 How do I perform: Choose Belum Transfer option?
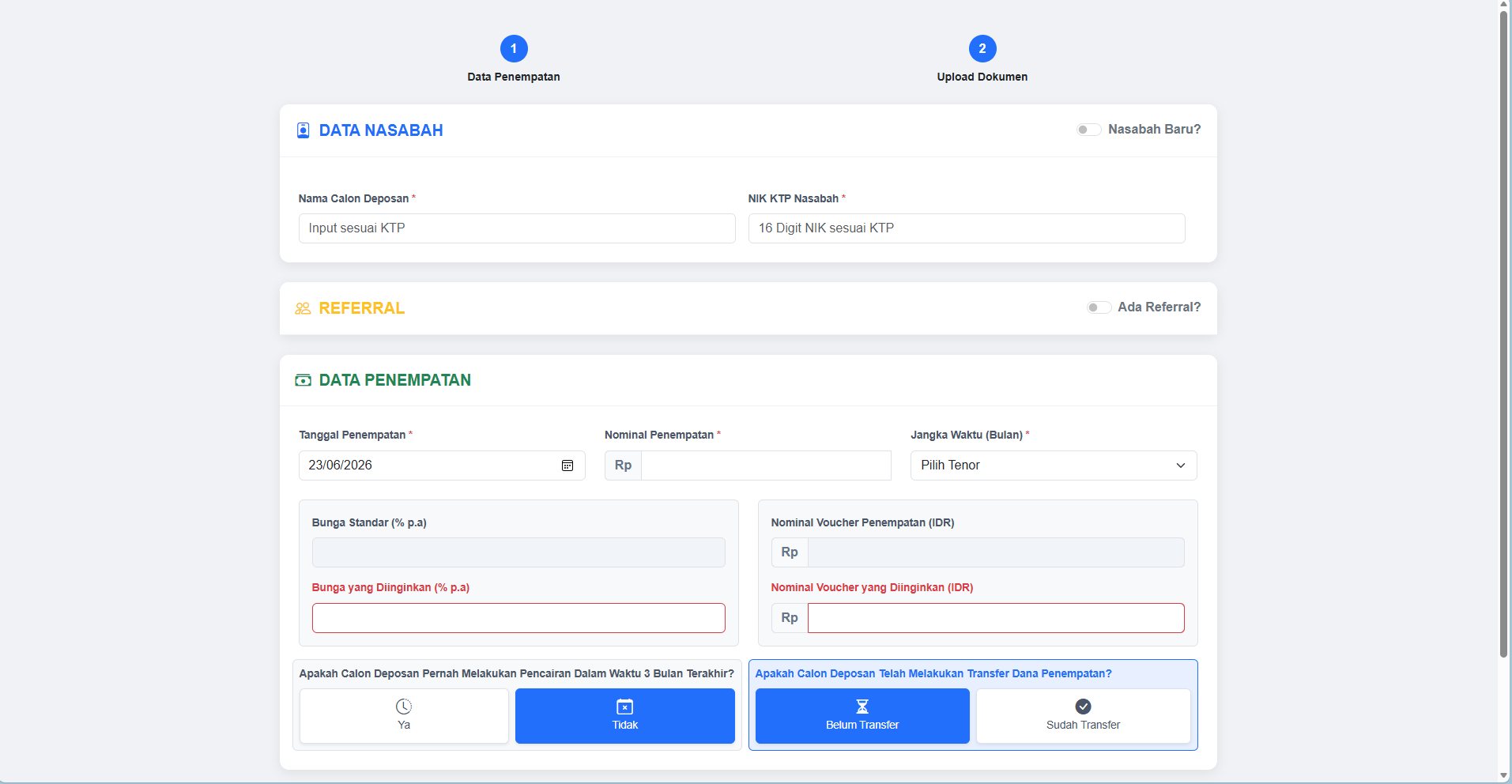[x=862, y=716]
